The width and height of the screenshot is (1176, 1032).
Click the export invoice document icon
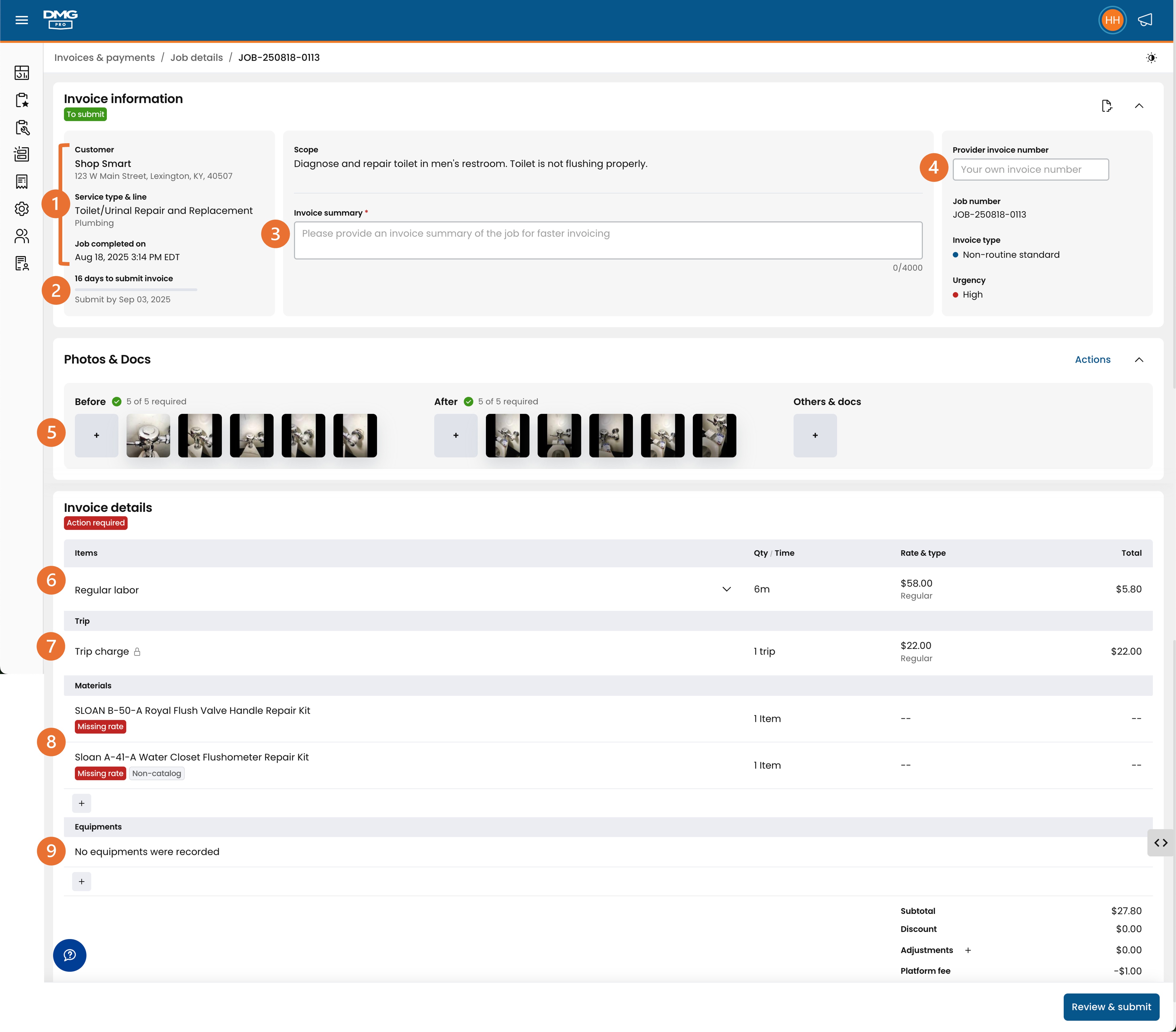click(x=1107, y=106)
